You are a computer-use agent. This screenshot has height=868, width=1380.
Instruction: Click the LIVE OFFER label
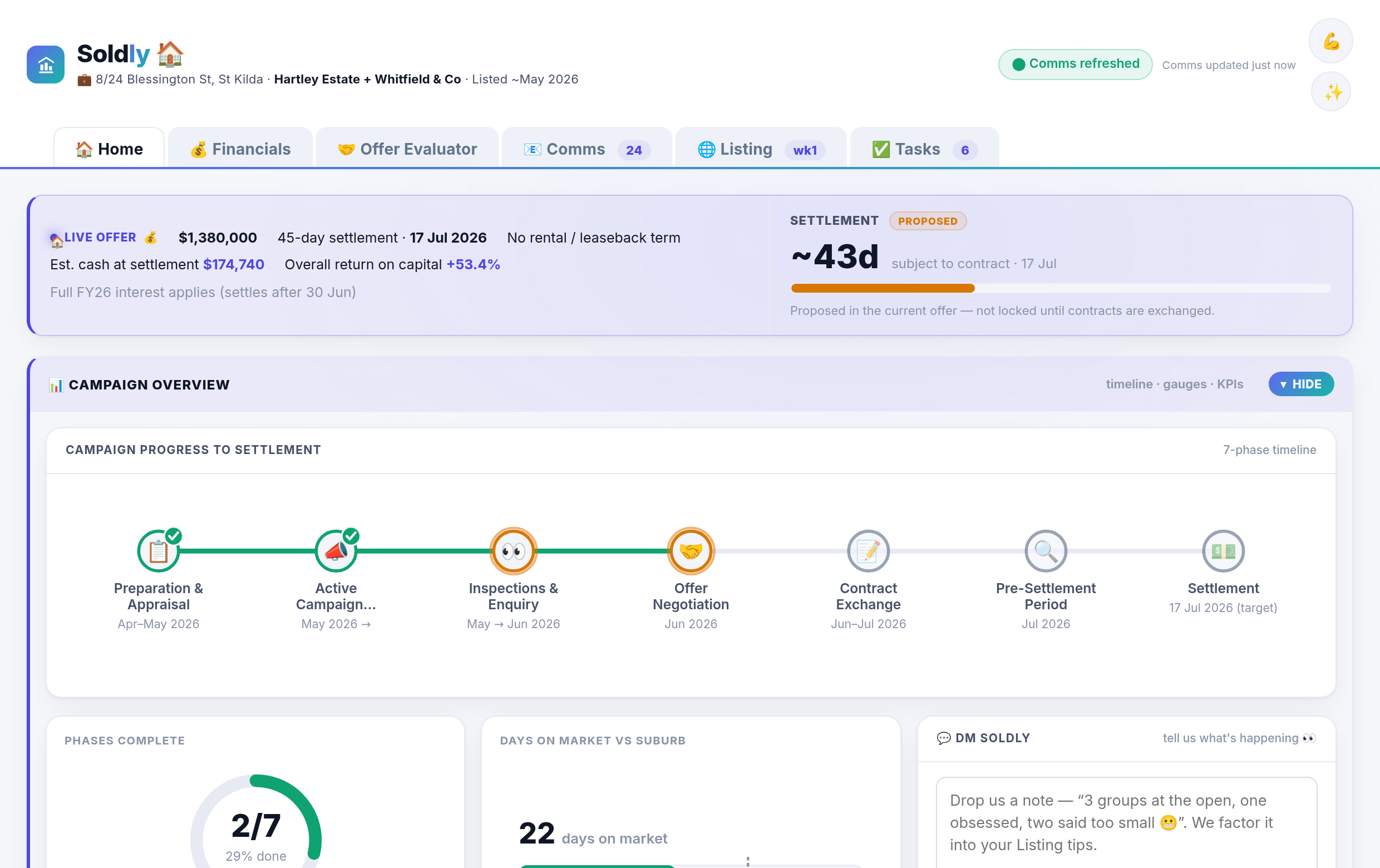100,237
